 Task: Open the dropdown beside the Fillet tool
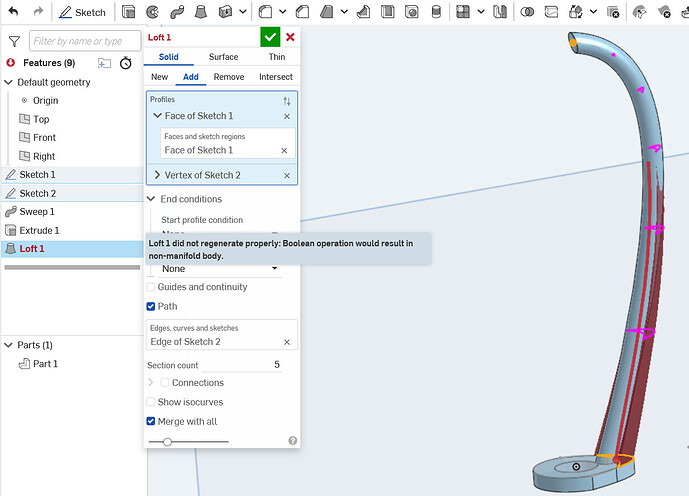coord(283,12)
